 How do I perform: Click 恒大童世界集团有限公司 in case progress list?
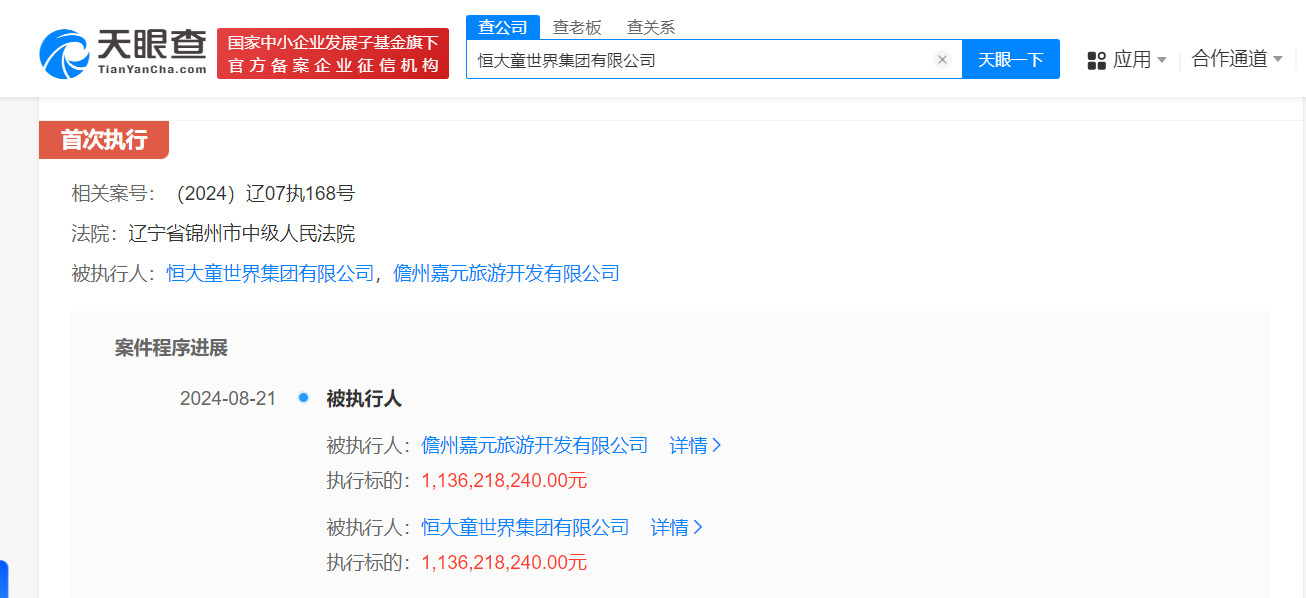click(x=525, y=527)
